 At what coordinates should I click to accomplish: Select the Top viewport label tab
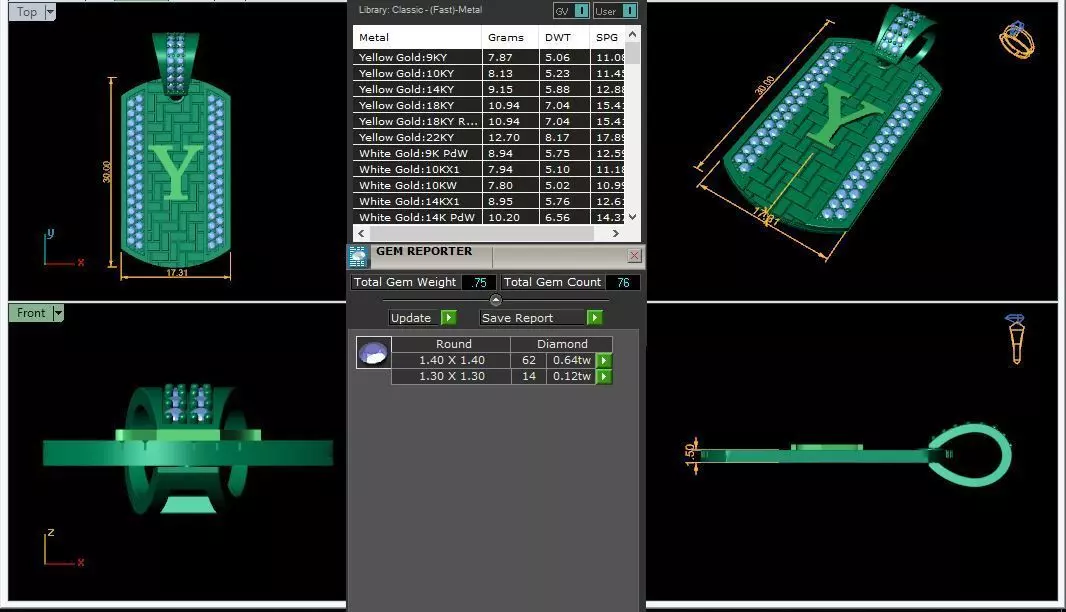[27, 12]
